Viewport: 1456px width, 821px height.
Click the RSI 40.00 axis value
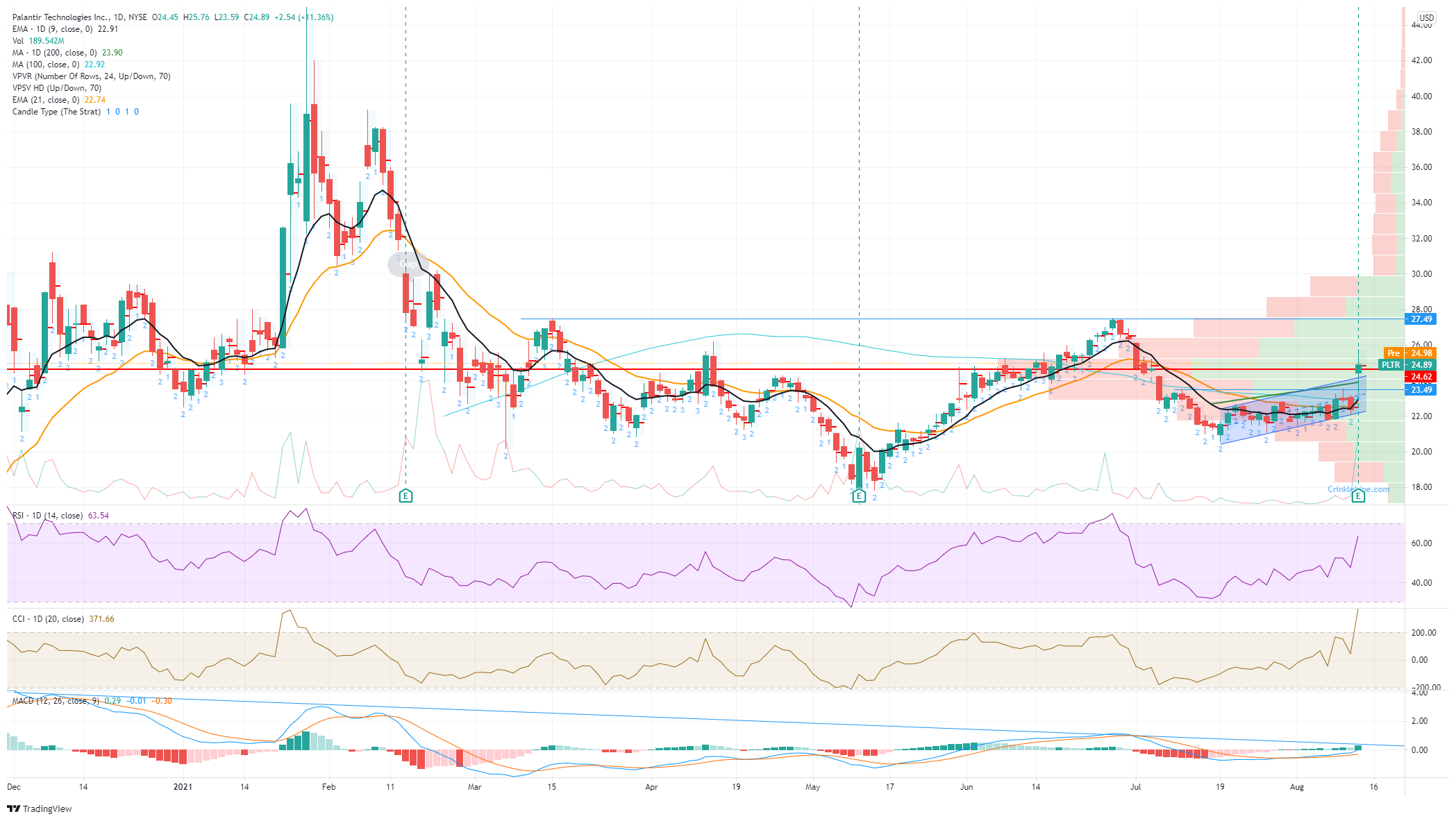point(1421,583)
